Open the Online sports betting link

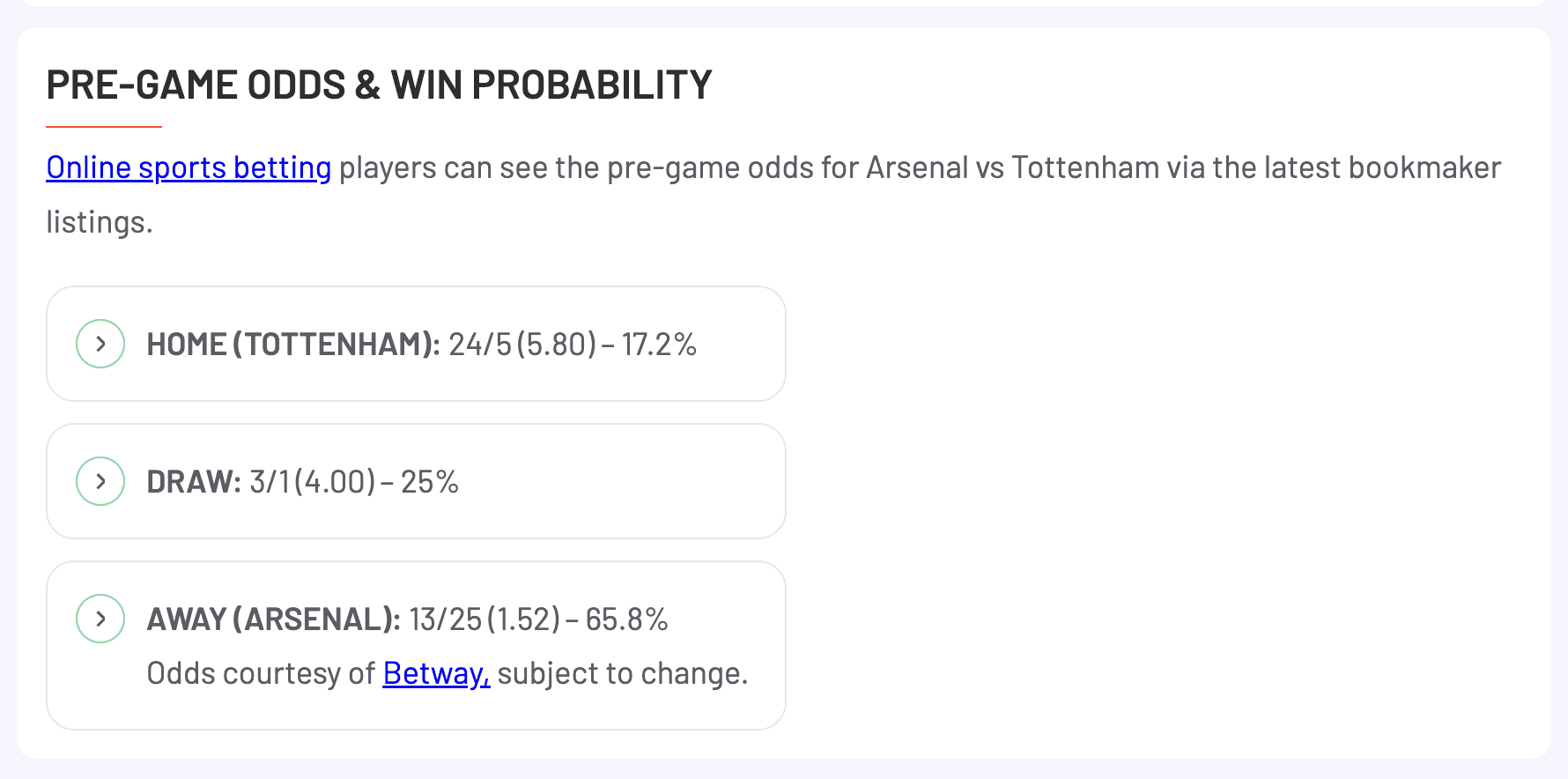[x=187, y=167]
